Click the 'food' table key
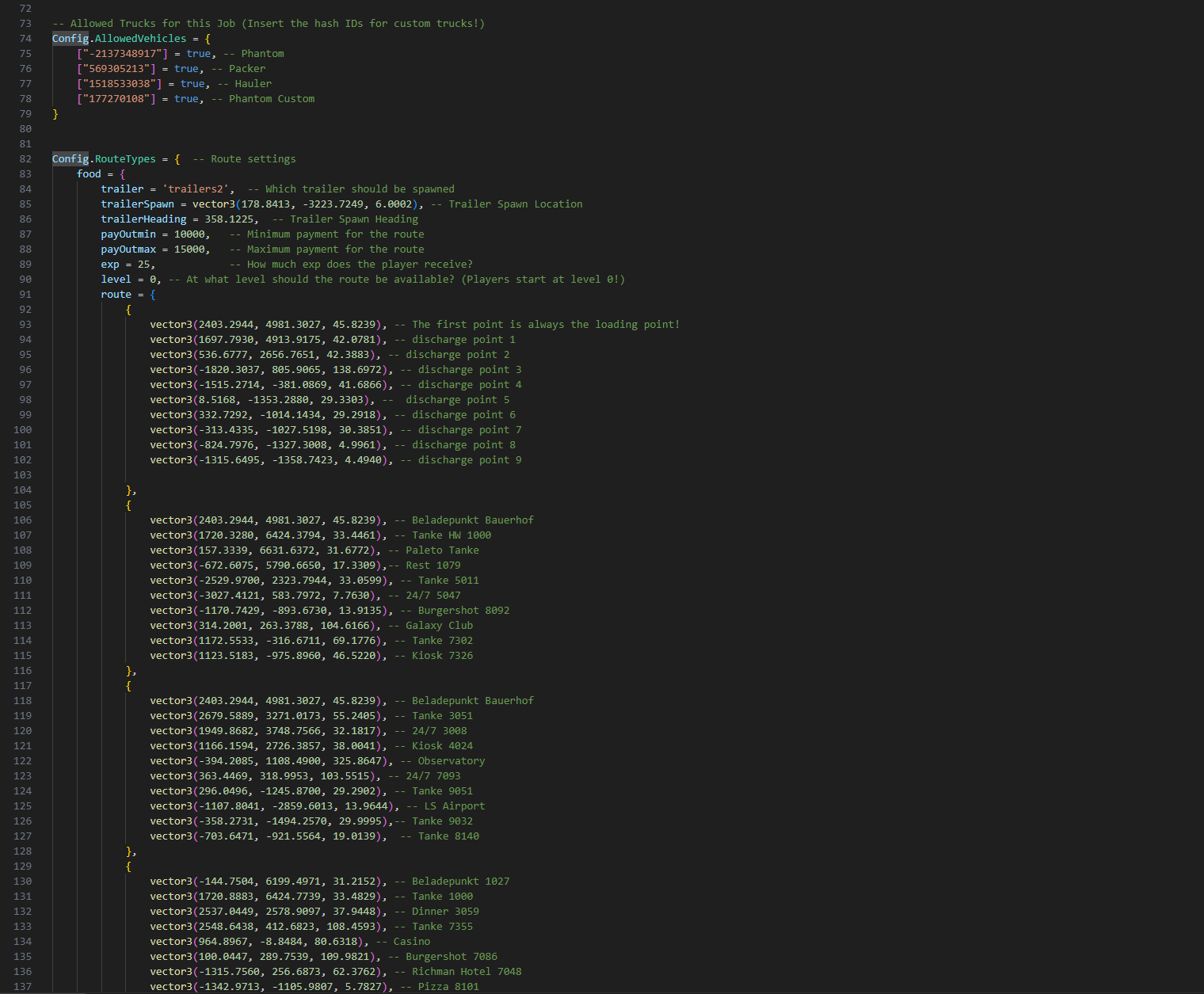1204x994 pixels. pos(89,173)
